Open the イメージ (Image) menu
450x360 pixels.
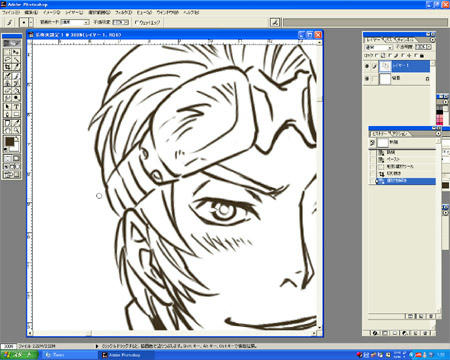tap(51, 13)
